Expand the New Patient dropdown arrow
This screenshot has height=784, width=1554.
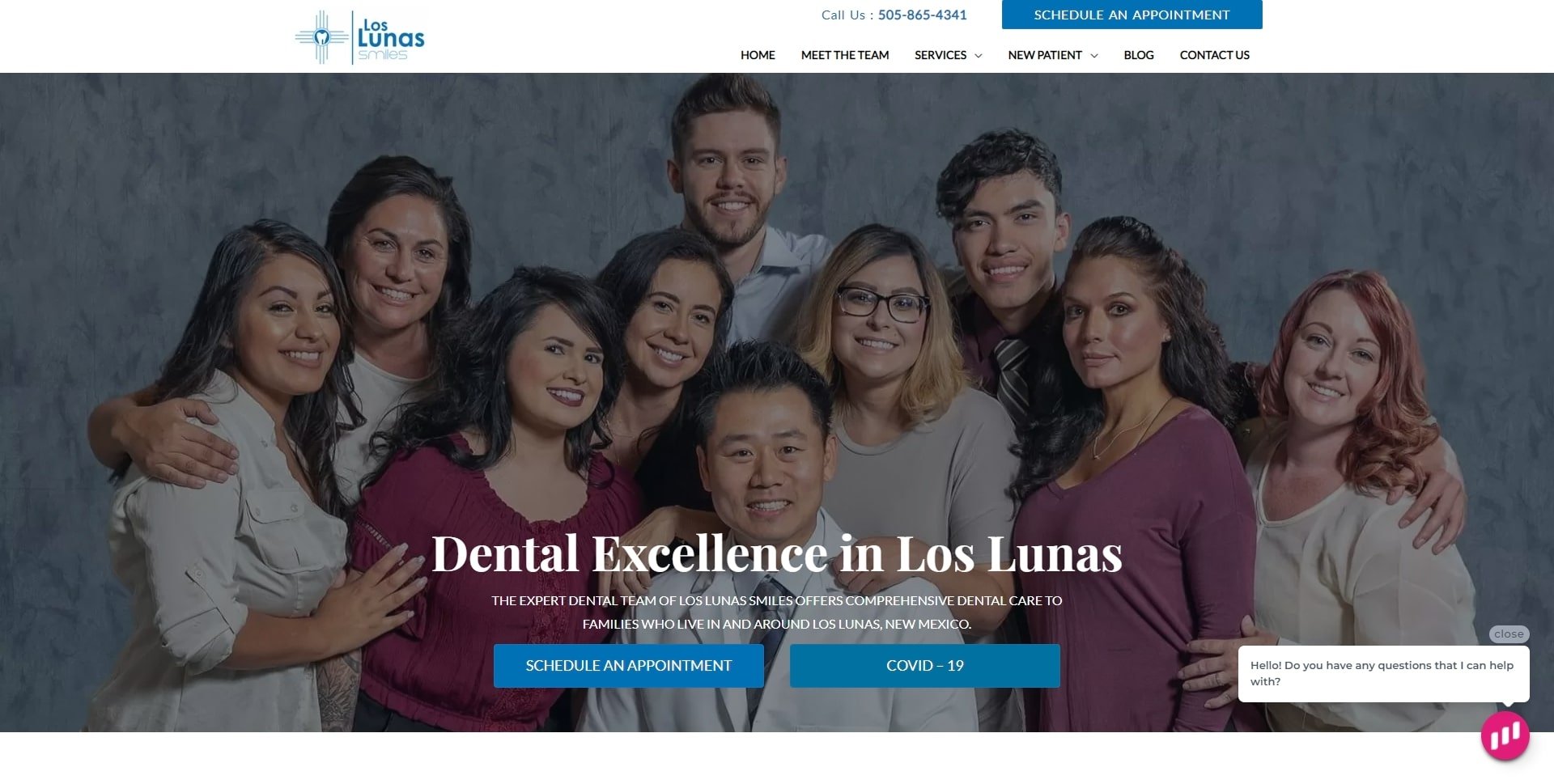click(x=1093, y=56)
